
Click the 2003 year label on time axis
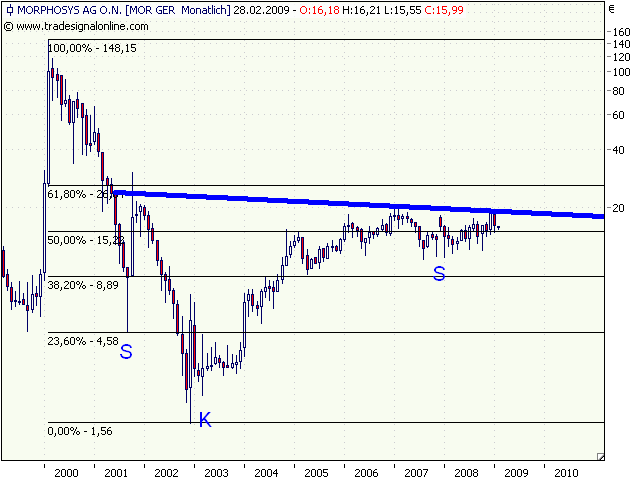click(x=216, y=473)
